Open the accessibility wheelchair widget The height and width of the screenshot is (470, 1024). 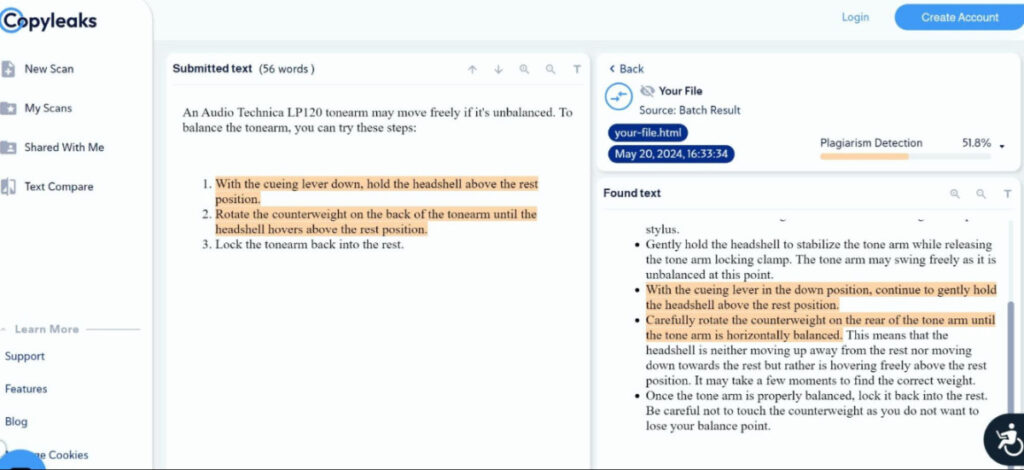pos(1007,439)
